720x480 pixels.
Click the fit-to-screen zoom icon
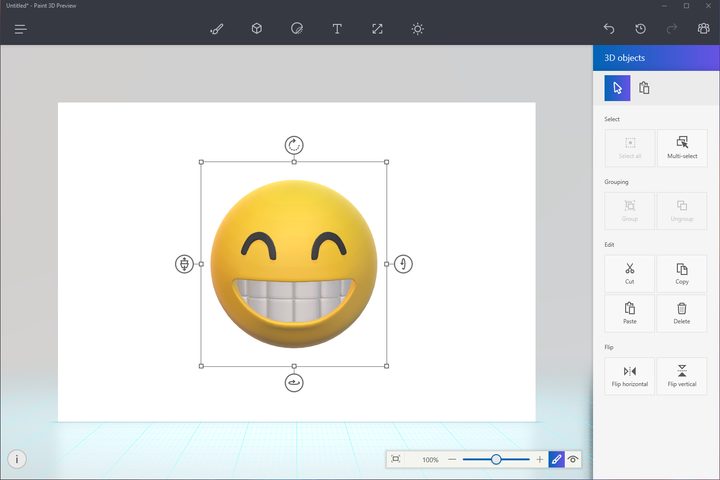coord(396,459)
